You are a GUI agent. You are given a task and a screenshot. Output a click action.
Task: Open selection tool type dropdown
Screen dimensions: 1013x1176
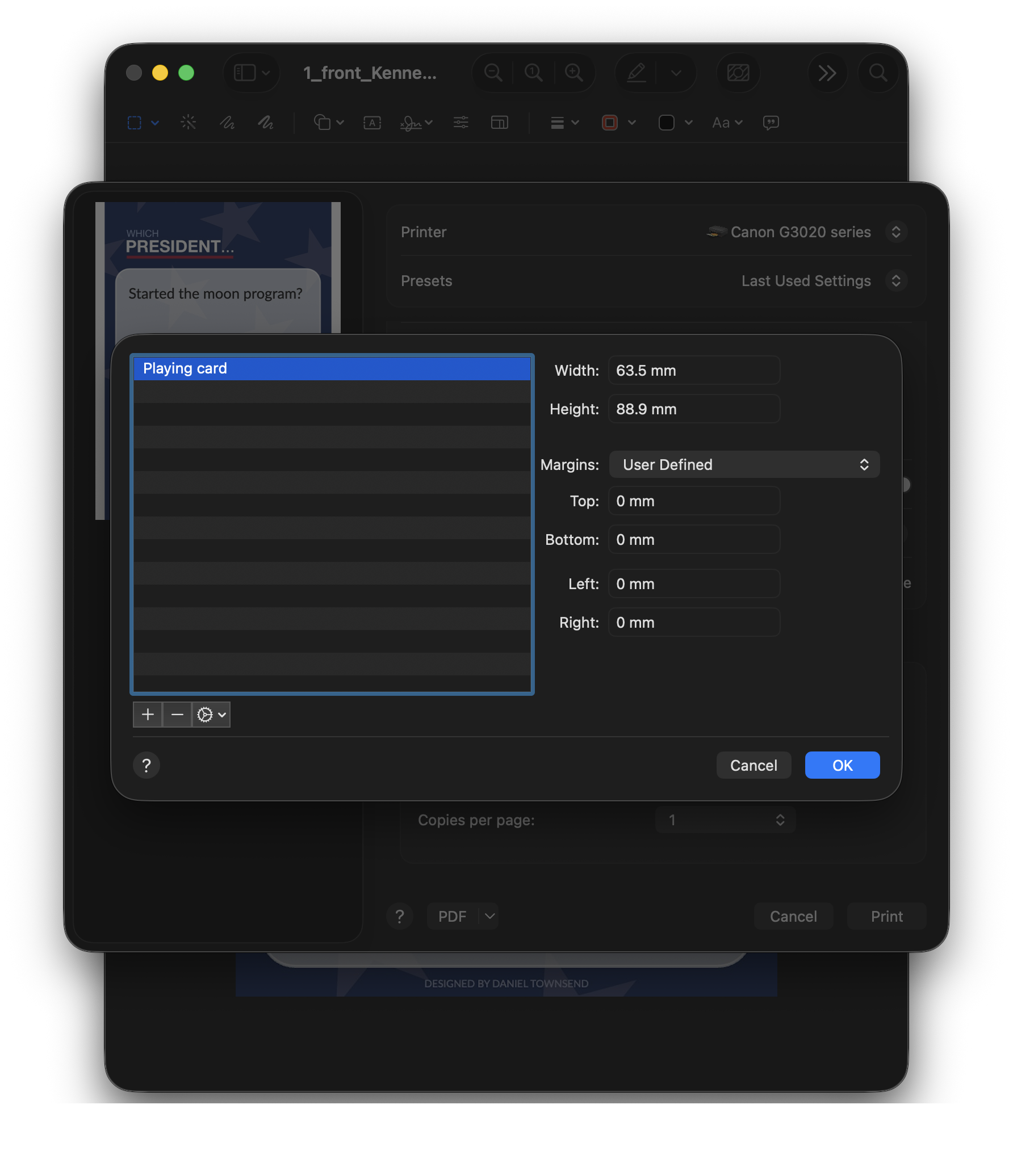(x=155, y=123)
